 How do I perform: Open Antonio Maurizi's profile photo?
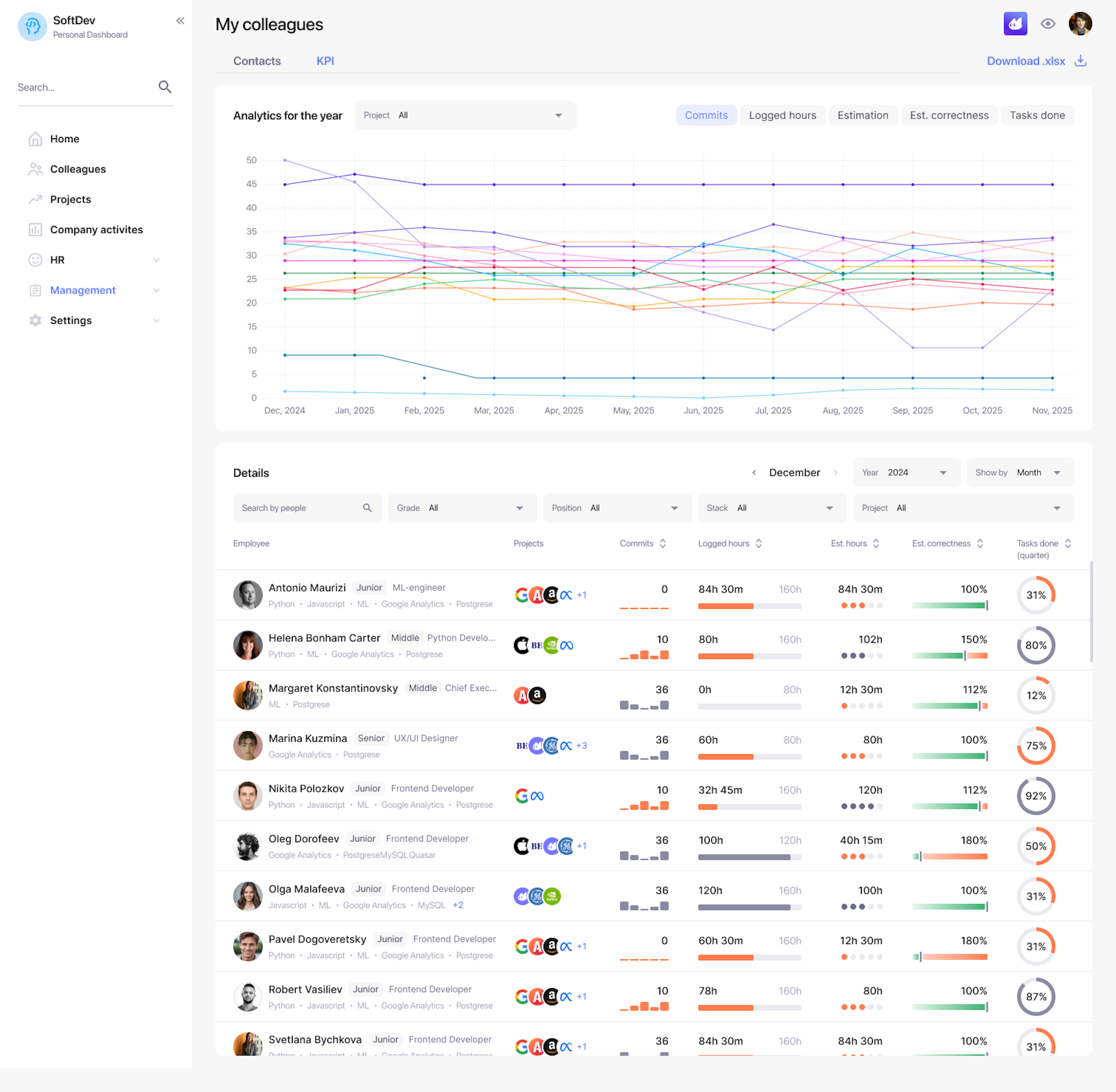tap(248, 595)
